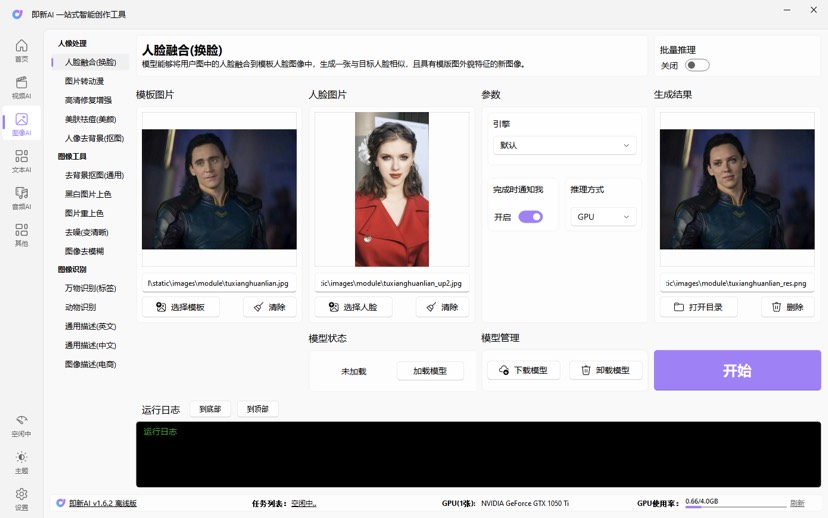Click the 刷新 link next to GPU usage
This screenshot has height=518, width=828.
[x=797, y=504]
